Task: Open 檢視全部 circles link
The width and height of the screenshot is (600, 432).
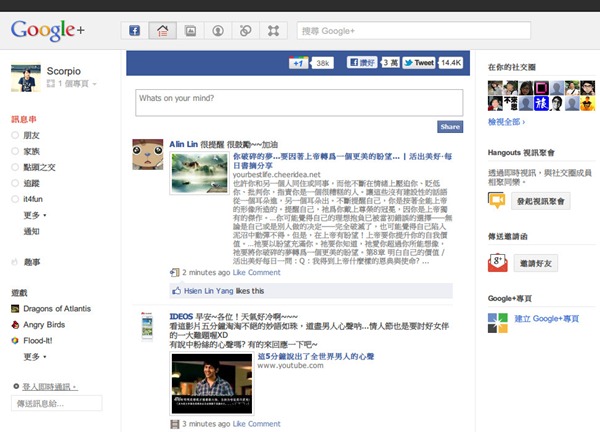Action: [506, 122]
